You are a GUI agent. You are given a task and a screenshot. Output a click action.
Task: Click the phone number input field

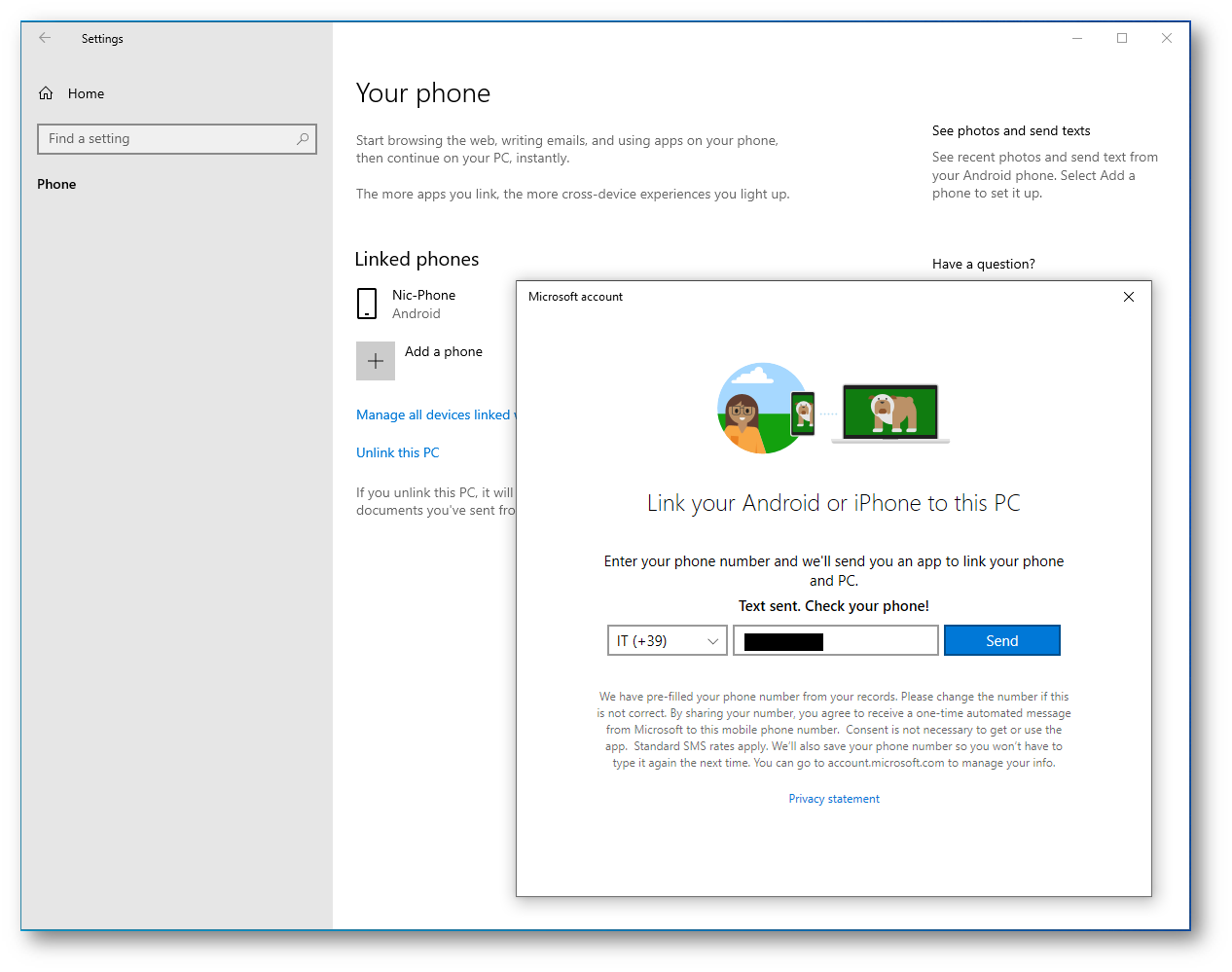[x=836, y=640]
